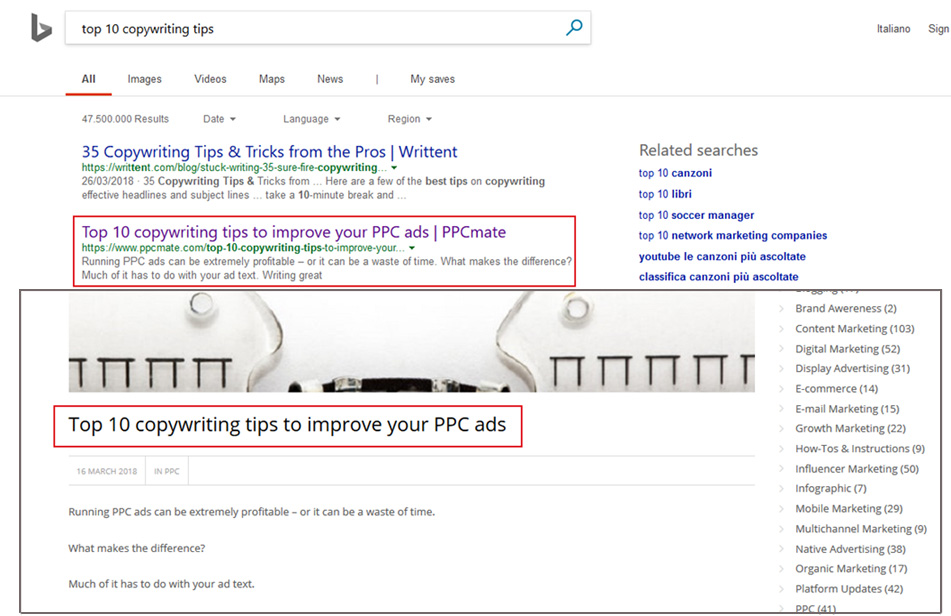Switch to the Videos tab
The height and width of the screenshot is (616, 951).
pyautogui.click(x=210, y=79)
